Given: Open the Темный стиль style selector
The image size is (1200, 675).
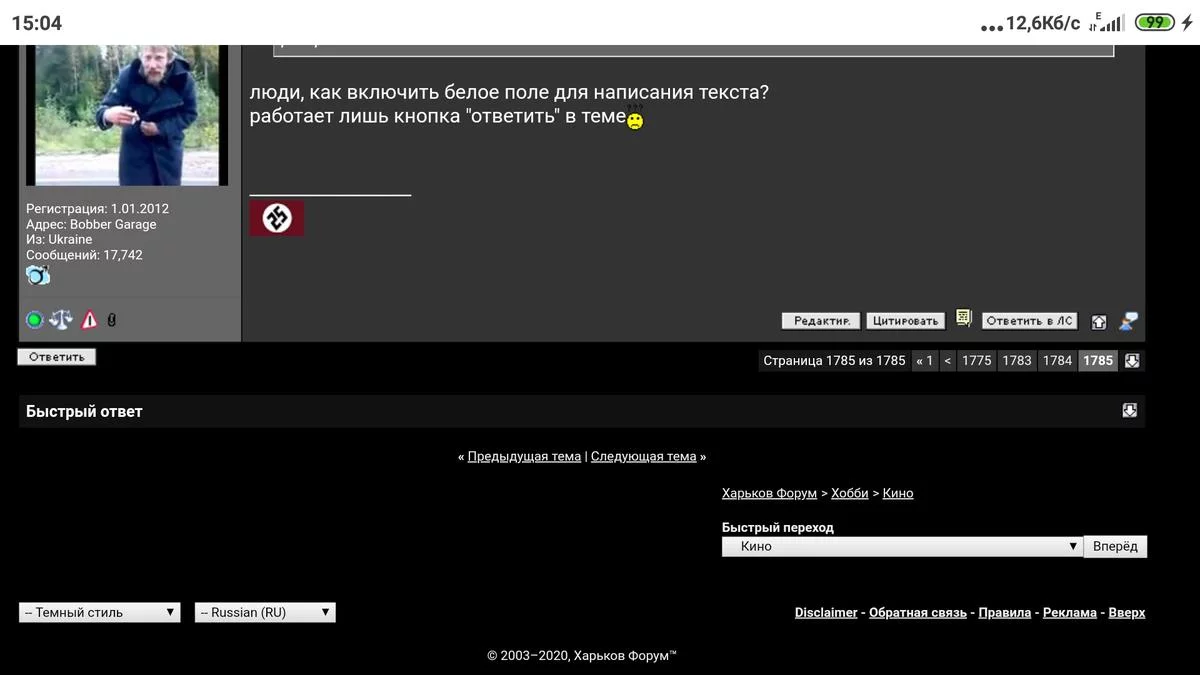Looking at the screenshot, I should click(99, 612).
